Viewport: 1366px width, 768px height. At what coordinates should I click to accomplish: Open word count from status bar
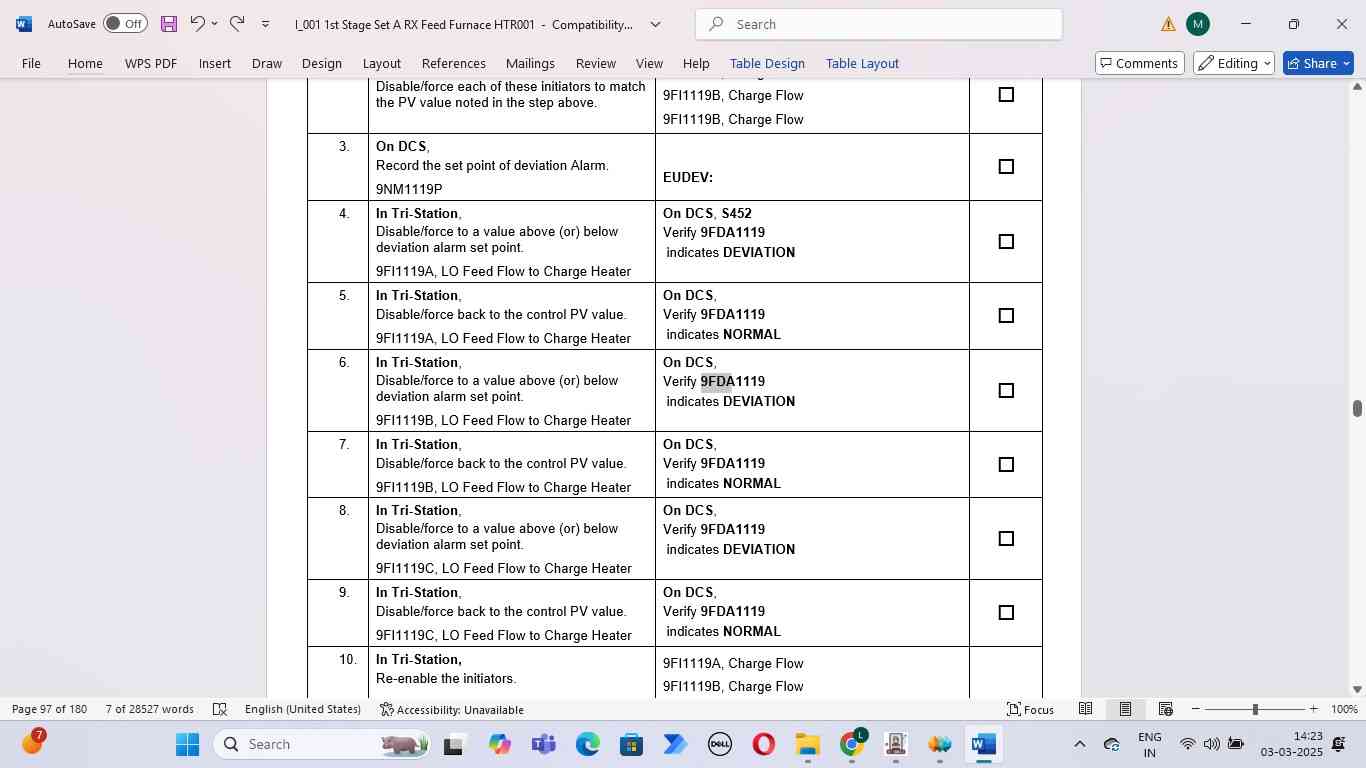click(150, 709)
